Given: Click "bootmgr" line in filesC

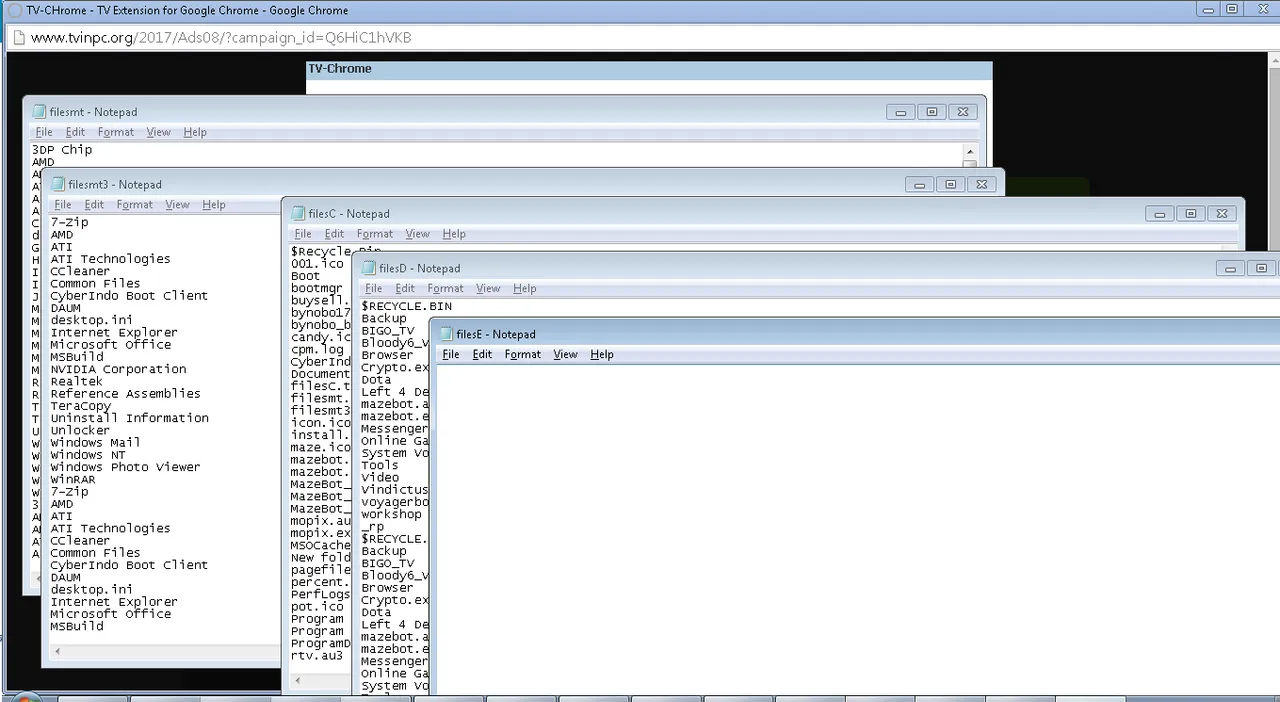Looking at the screenshot, I should pyautogui.click(x=317, y=288).
